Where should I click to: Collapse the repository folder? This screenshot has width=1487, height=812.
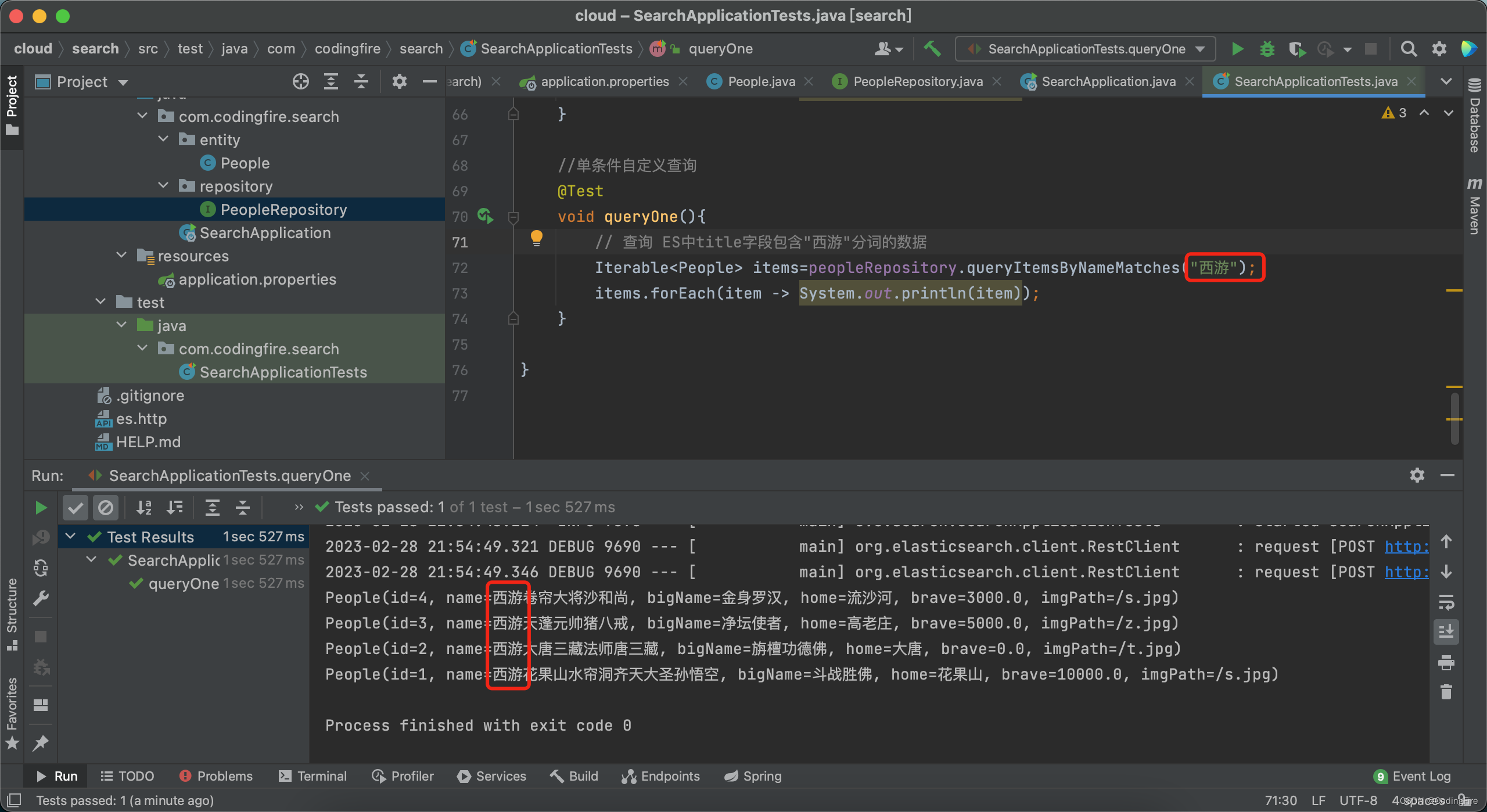point(164,186)
